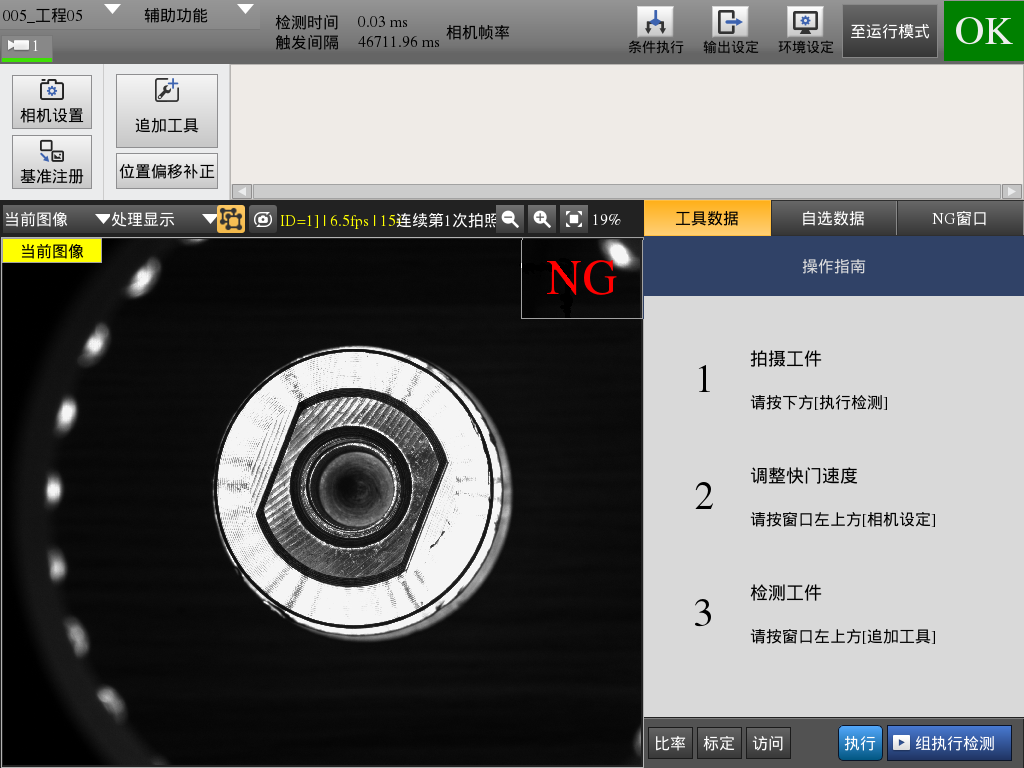The height and width of the screenshot is (768, 1024).
Task: Fit image to window
Action: point(574,219)
